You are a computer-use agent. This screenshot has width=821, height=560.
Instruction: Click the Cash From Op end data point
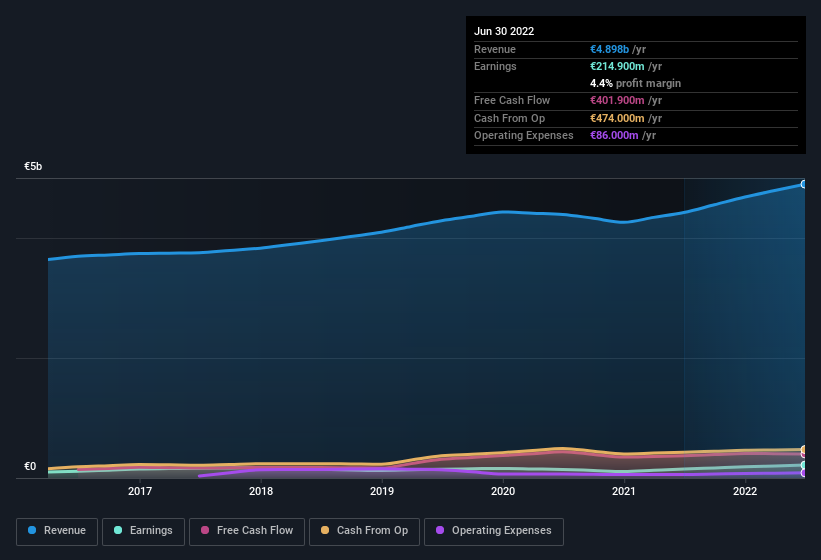pos(804,450)
